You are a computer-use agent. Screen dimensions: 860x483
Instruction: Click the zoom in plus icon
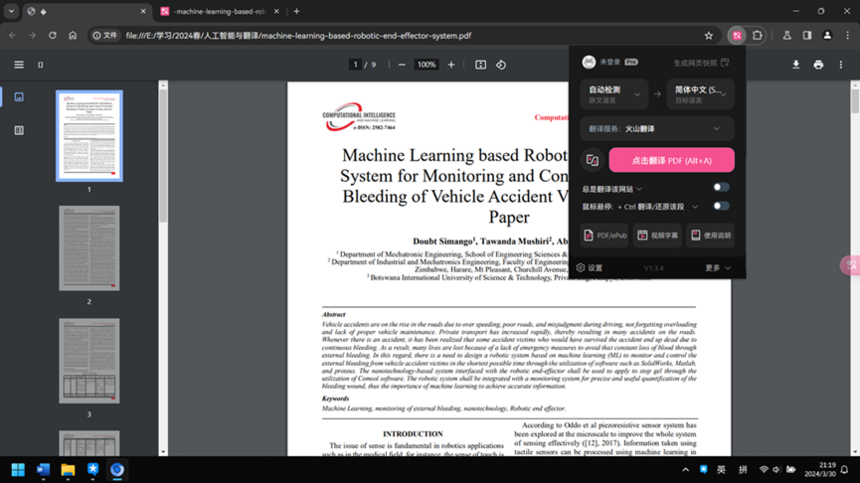[451, 65]
